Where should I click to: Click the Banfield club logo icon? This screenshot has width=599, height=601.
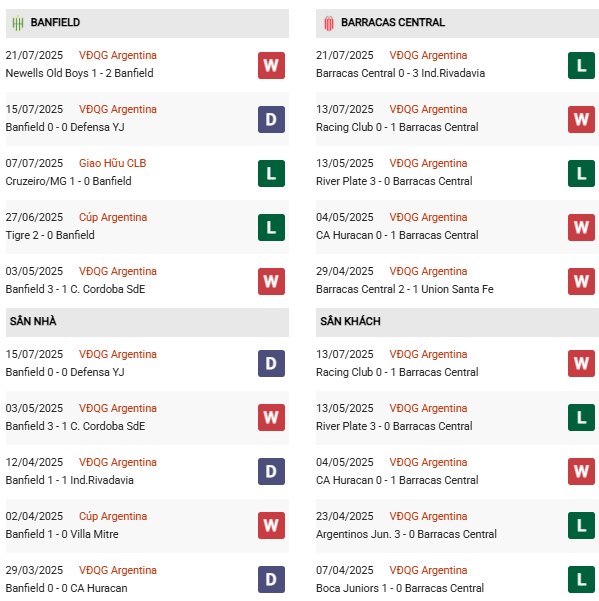pos(18,23)
